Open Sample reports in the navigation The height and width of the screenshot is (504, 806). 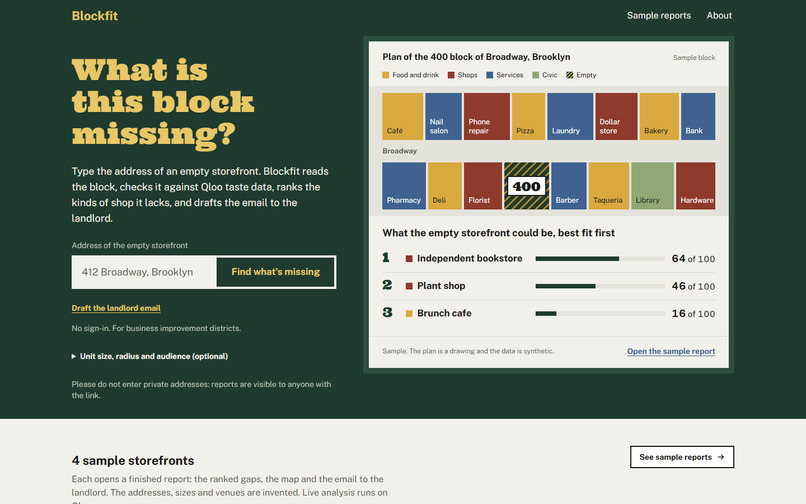click(x=658, y=15)
